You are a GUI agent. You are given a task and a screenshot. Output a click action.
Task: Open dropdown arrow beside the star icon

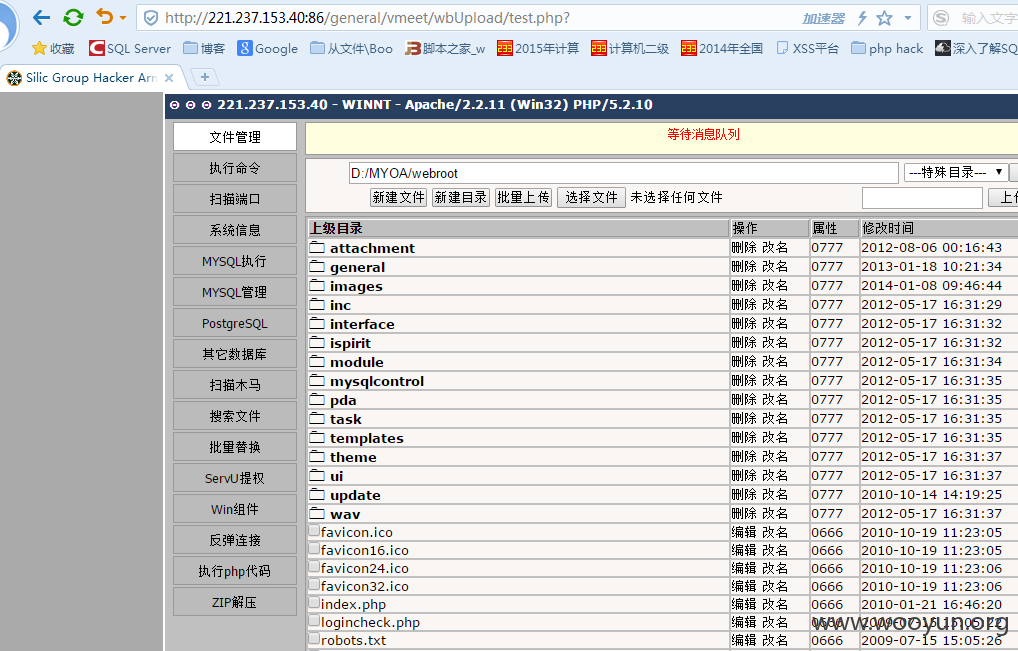click(x=908, y=18)
